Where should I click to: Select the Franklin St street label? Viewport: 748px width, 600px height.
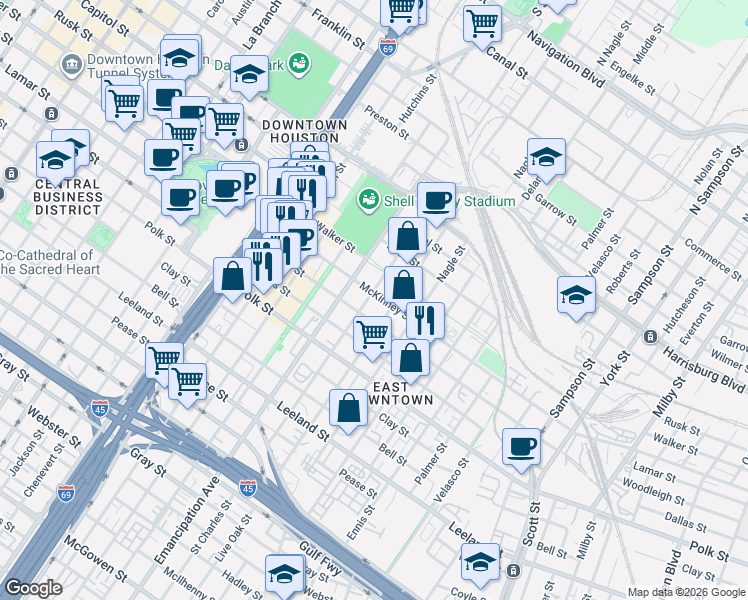pyautogui.click(x=338, y=28)
